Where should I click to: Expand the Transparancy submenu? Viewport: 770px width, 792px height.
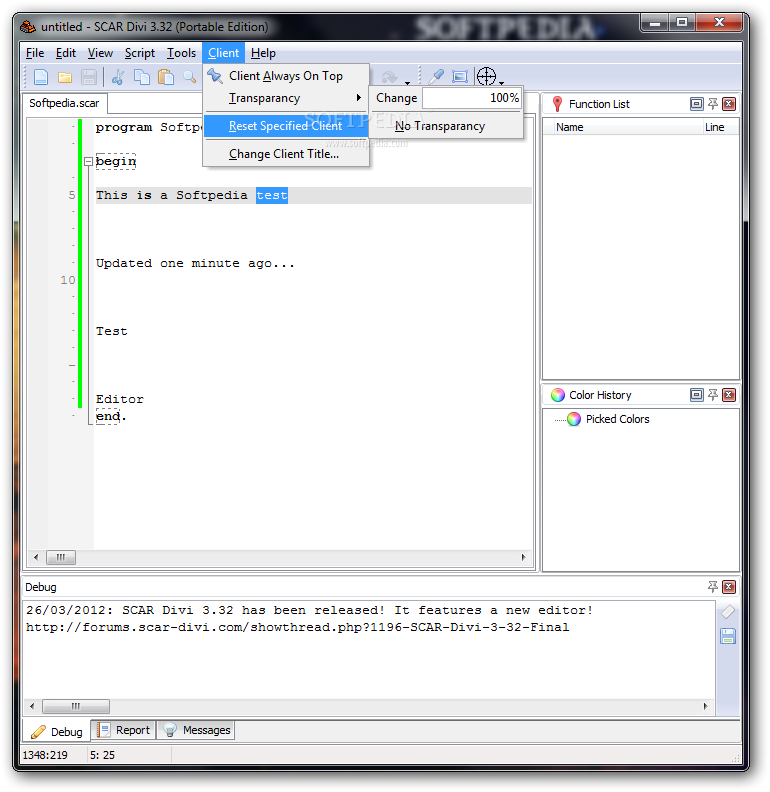click(x=285, y=98)
